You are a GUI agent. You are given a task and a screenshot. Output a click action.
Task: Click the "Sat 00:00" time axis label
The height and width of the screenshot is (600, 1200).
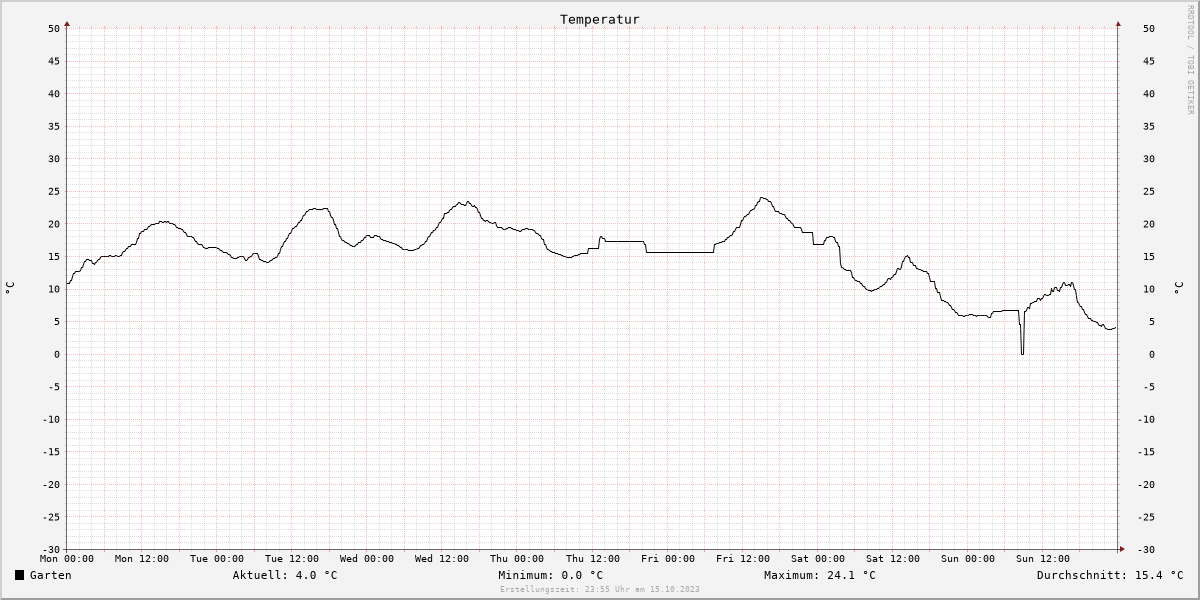818,559
